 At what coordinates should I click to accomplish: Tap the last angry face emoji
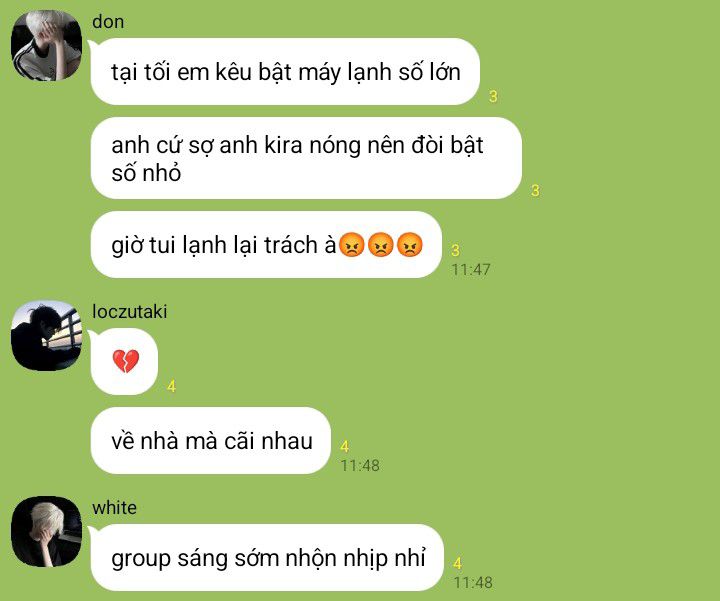[x=409, y=245]
